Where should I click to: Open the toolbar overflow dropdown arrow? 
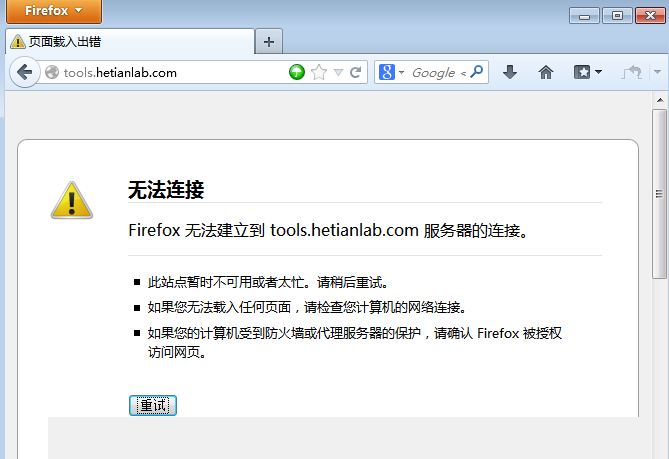click(x=657, y=72)
